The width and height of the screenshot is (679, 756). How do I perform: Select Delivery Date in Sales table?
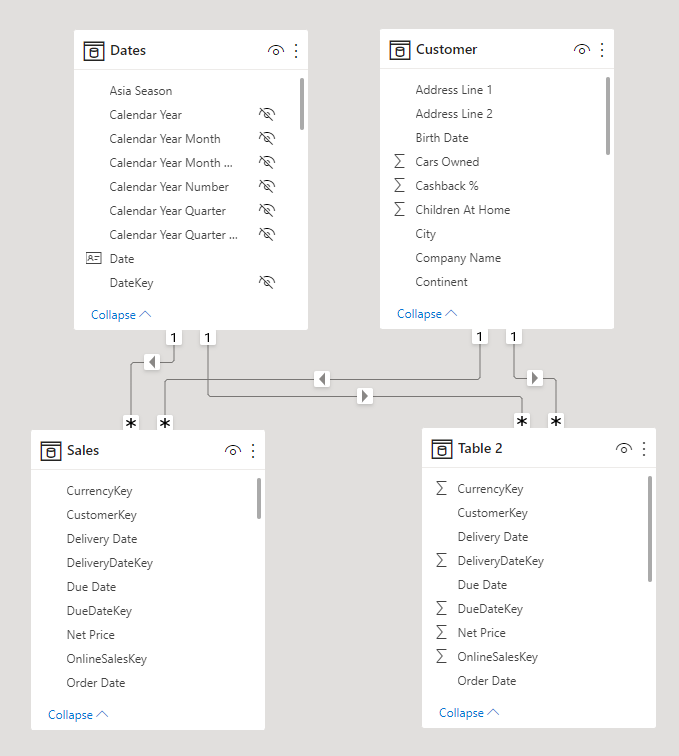click(x=102, y=539)
